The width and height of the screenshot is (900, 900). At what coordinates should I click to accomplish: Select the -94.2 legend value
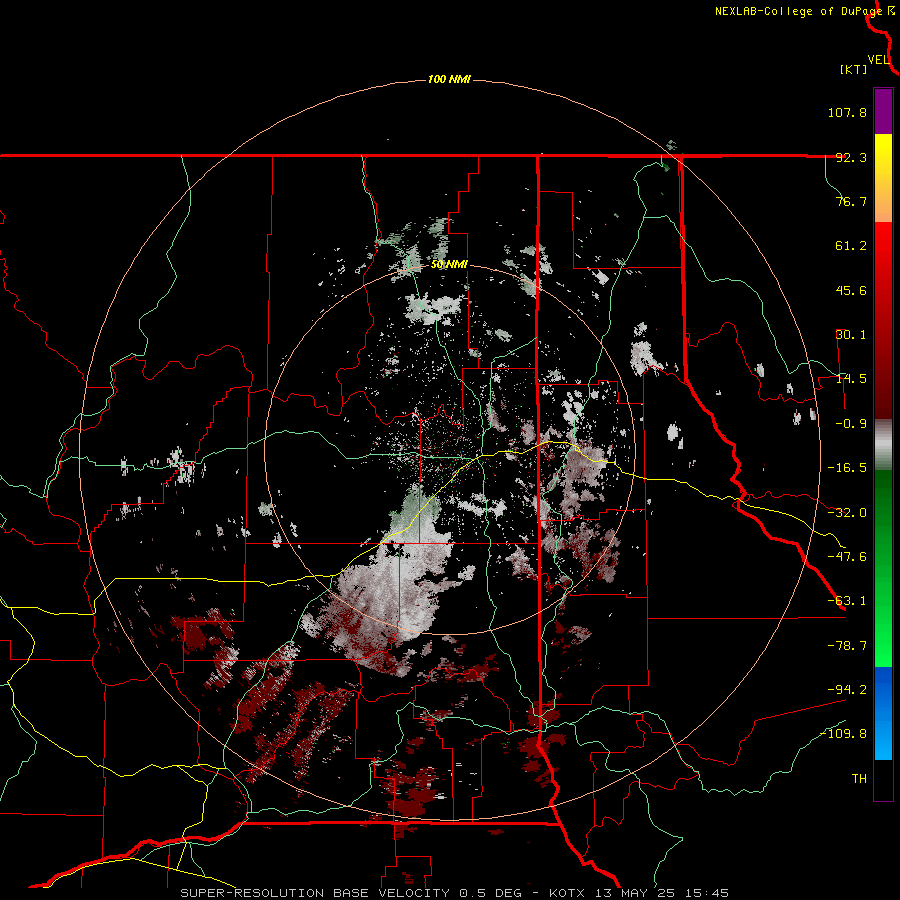pyautogui.click(x=847, y=689)
